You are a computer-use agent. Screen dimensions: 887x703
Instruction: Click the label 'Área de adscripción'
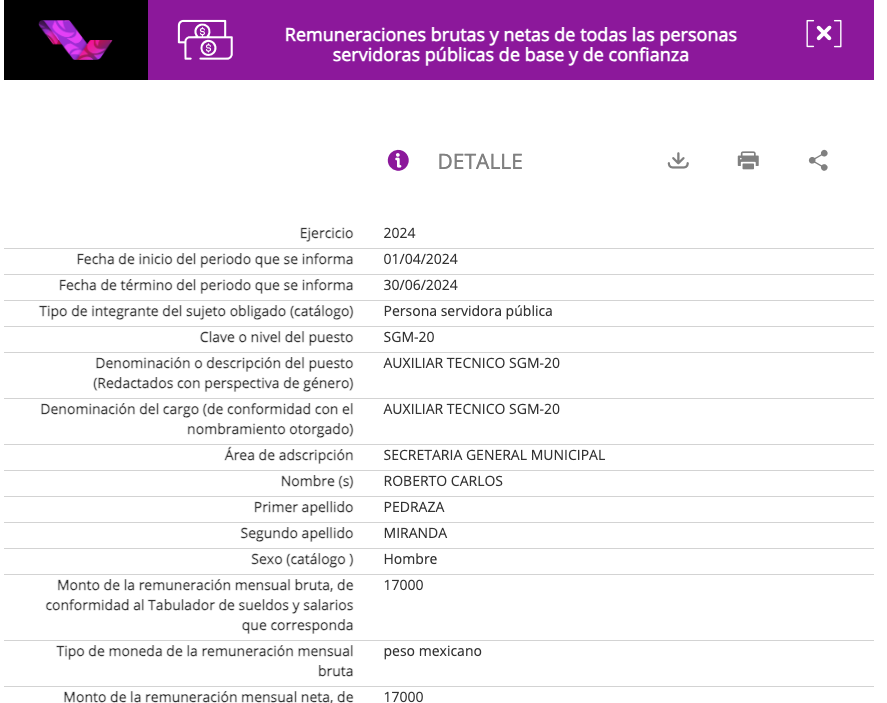289,455
